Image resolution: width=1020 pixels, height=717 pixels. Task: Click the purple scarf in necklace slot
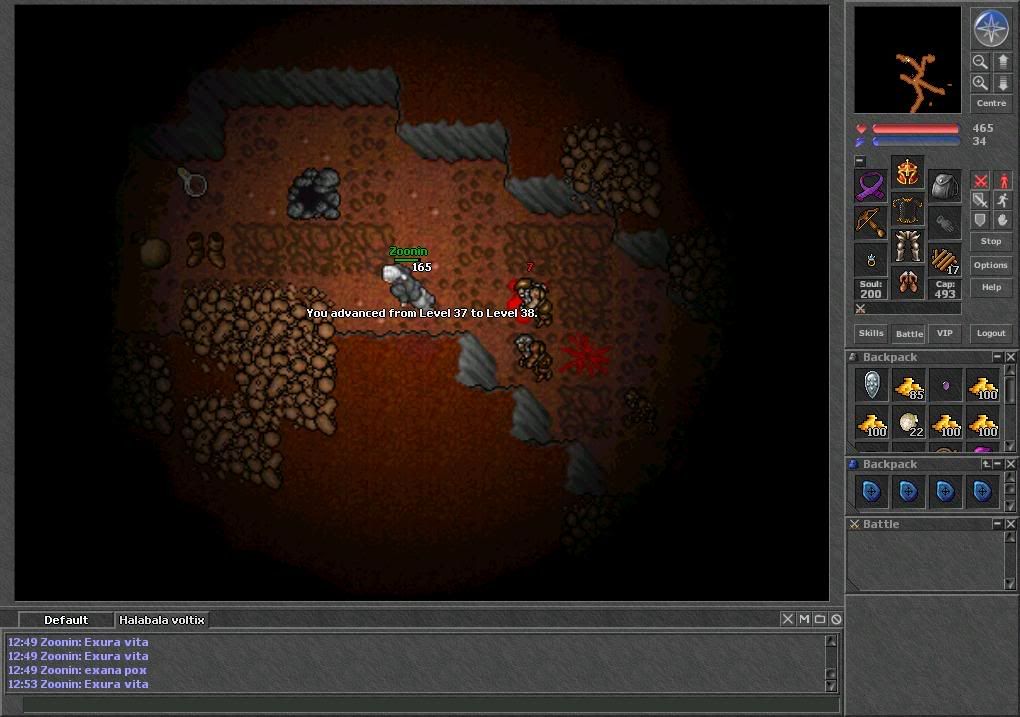[x=870, y=186]
